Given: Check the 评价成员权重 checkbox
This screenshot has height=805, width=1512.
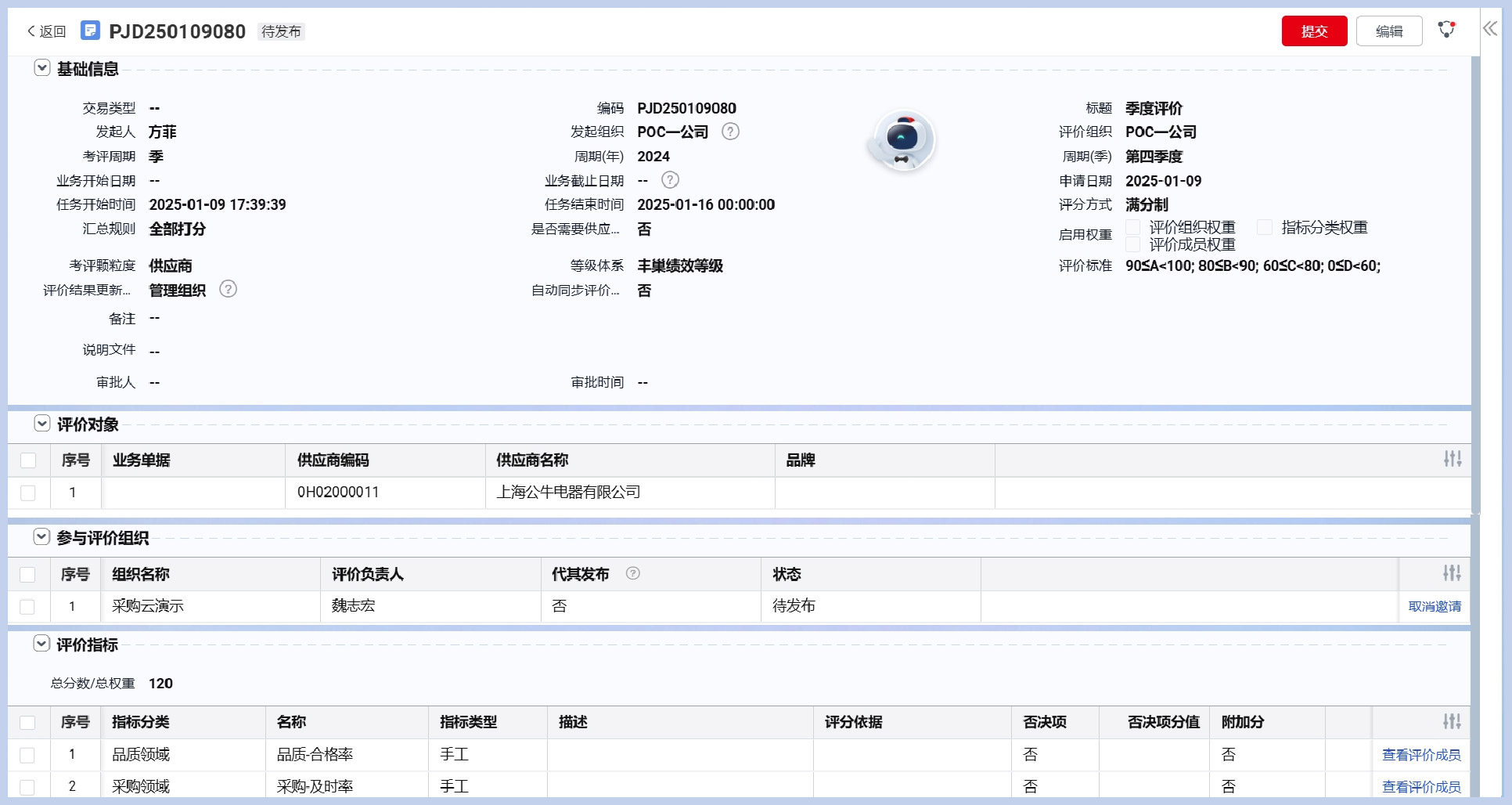Looking at the screenshot, I should 1132,244.
